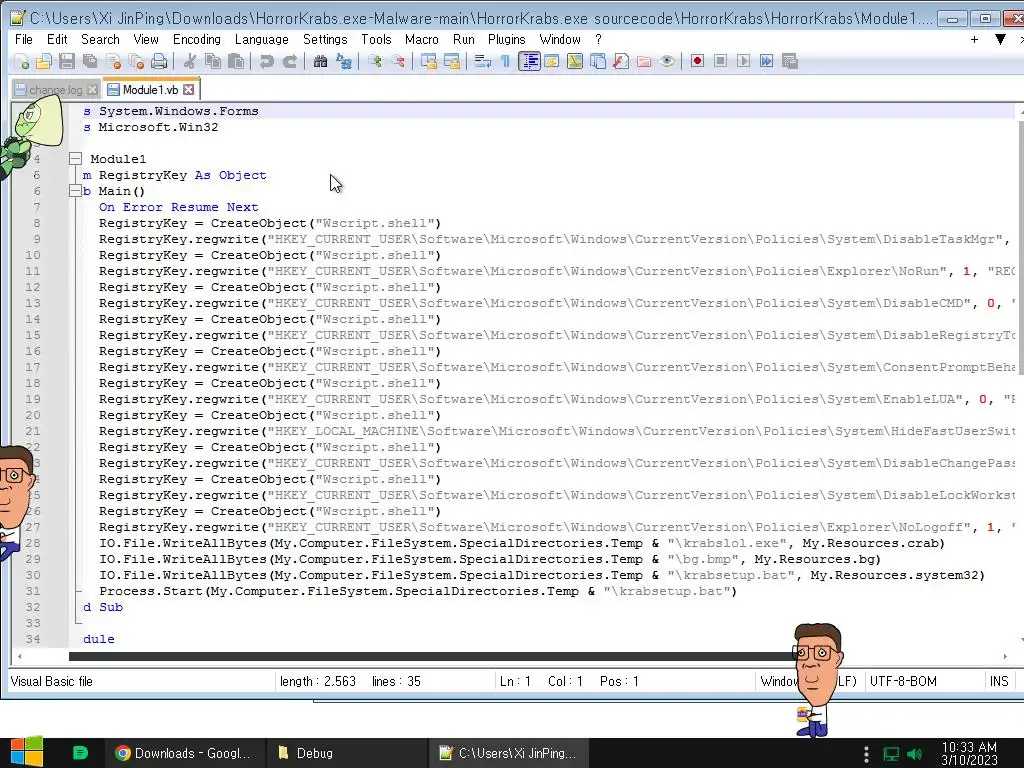Start macro recording with red dot icon

pos(697,61)
